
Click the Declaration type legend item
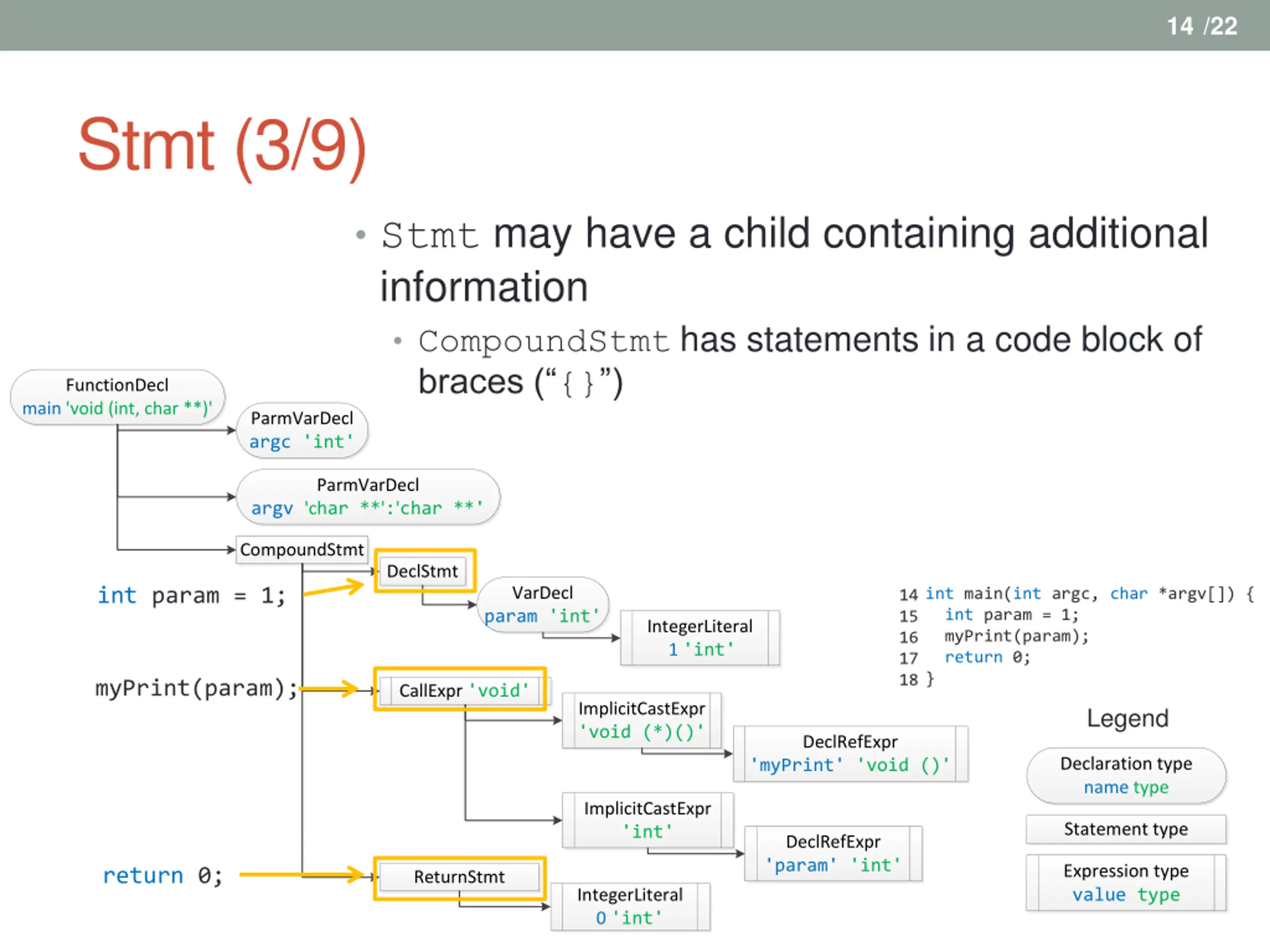(x=1126, y=776)
